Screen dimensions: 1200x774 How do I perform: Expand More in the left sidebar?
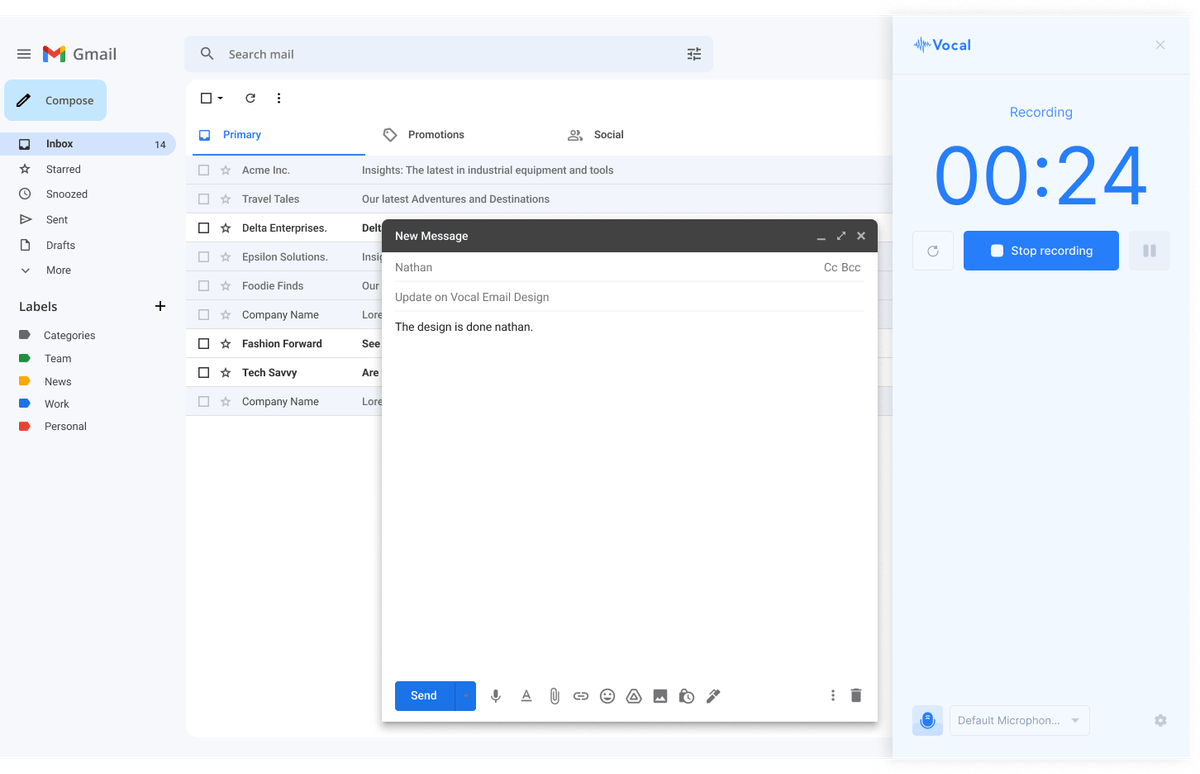click(x=58, y=270)
